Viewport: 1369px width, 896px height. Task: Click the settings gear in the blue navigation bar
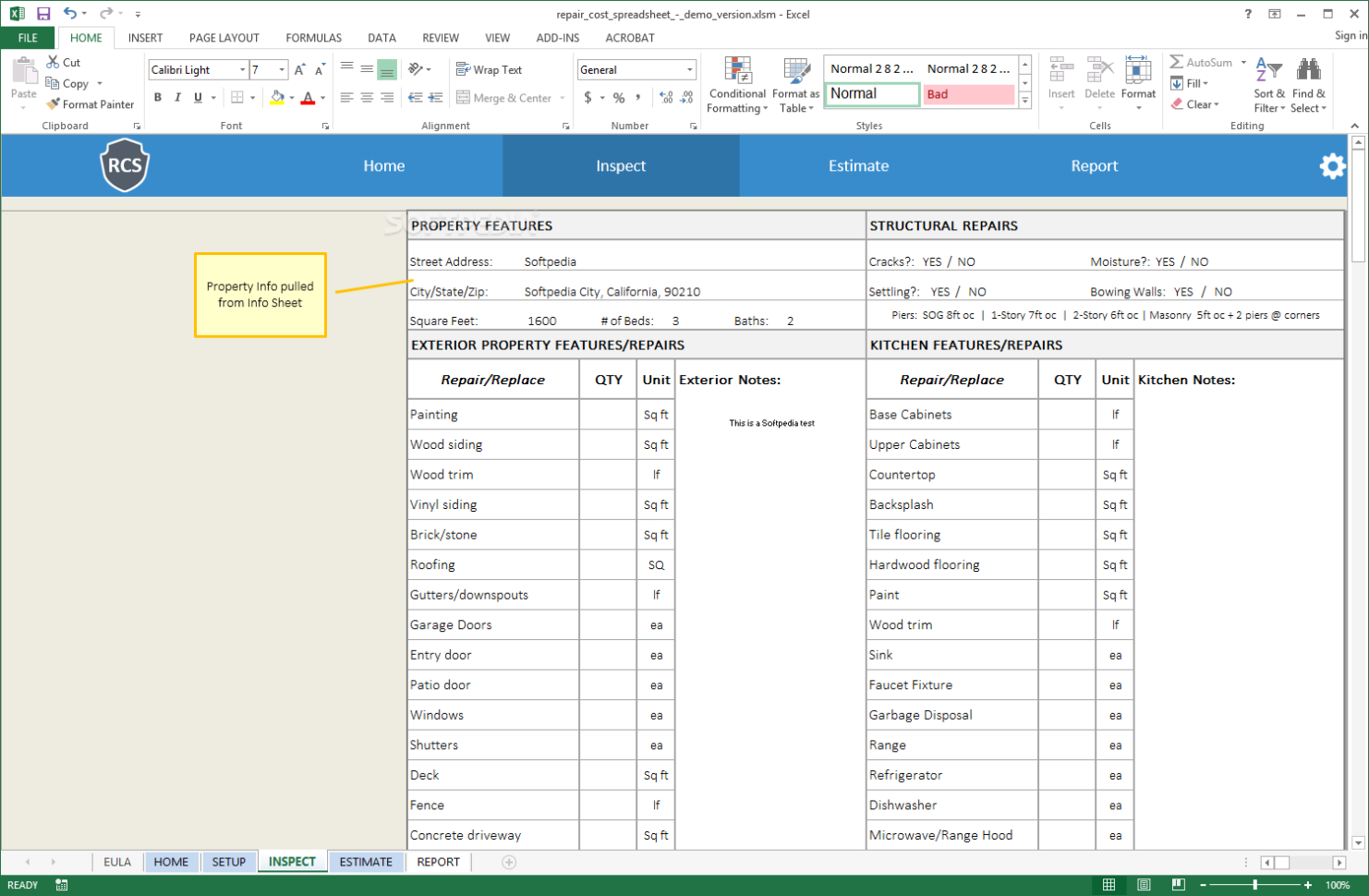pyautogui.click(x=1333, y=165)
